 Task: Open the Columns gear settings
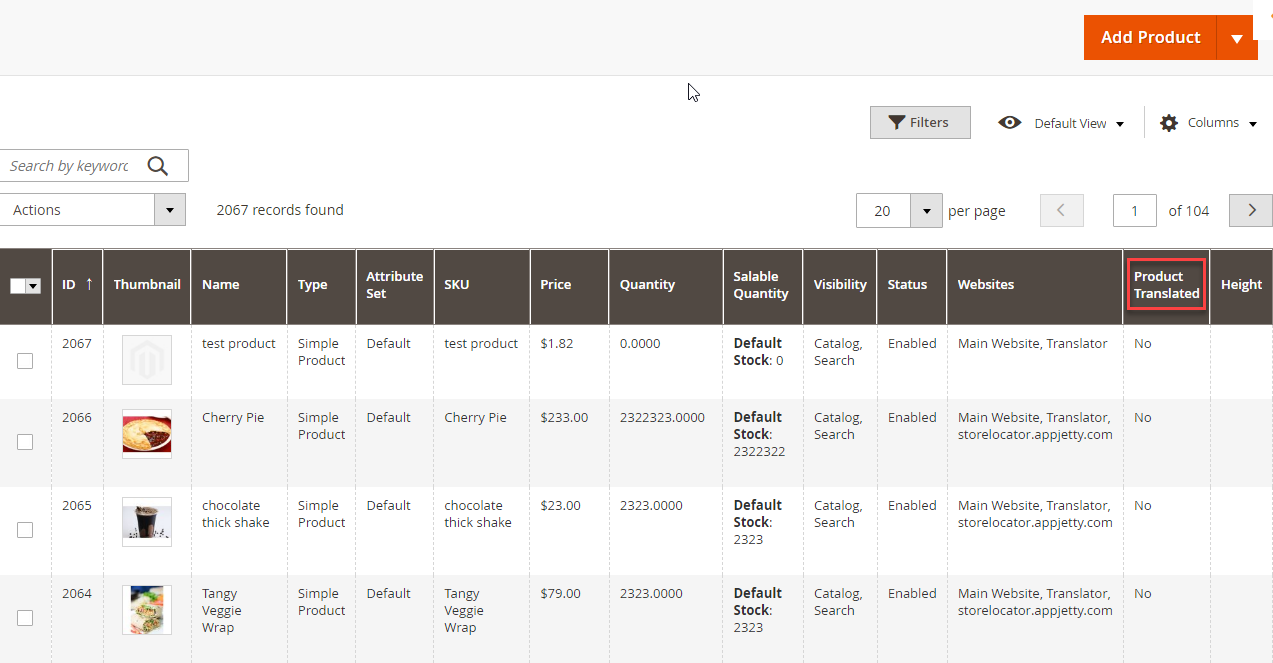pyautogui.click(x=1169, y=123)
